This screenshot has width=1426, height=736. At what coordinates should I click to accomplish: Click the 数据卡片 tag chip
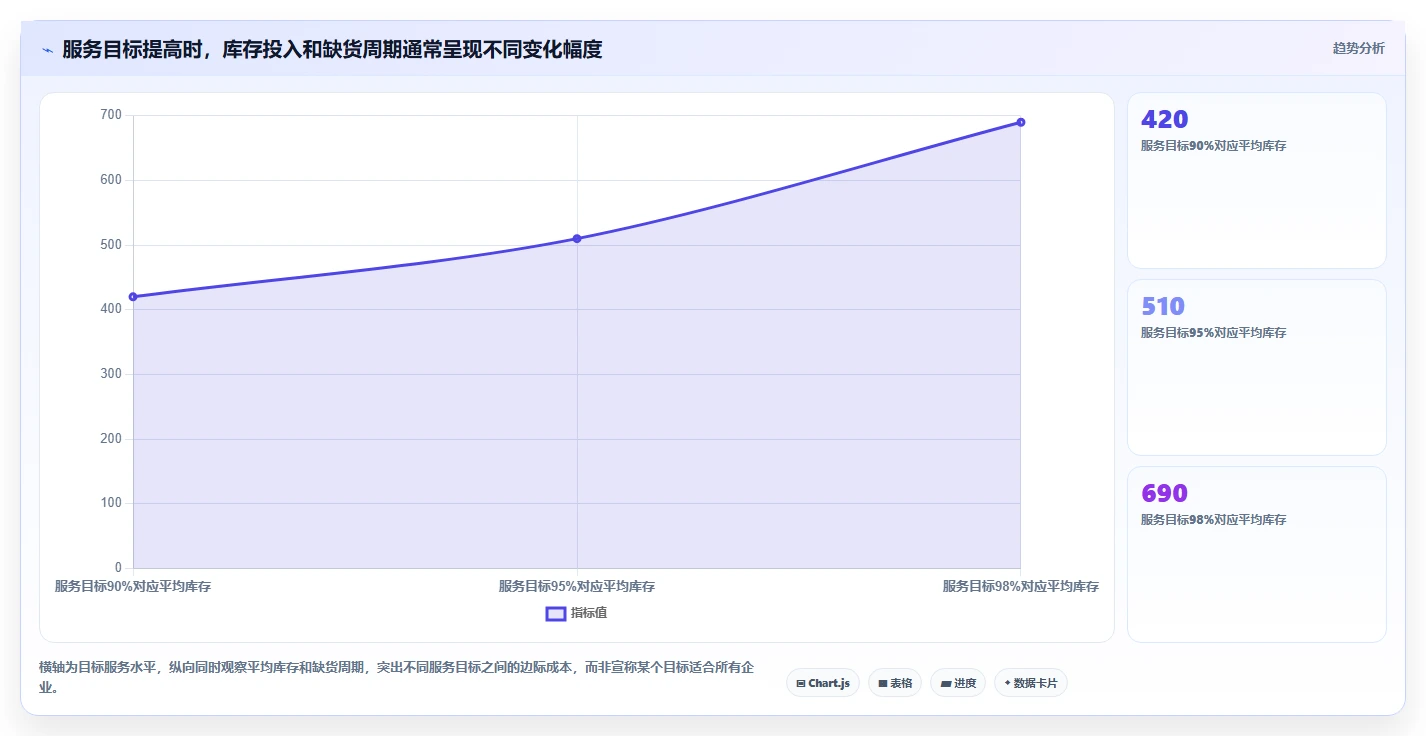(x=1030, y=683)
